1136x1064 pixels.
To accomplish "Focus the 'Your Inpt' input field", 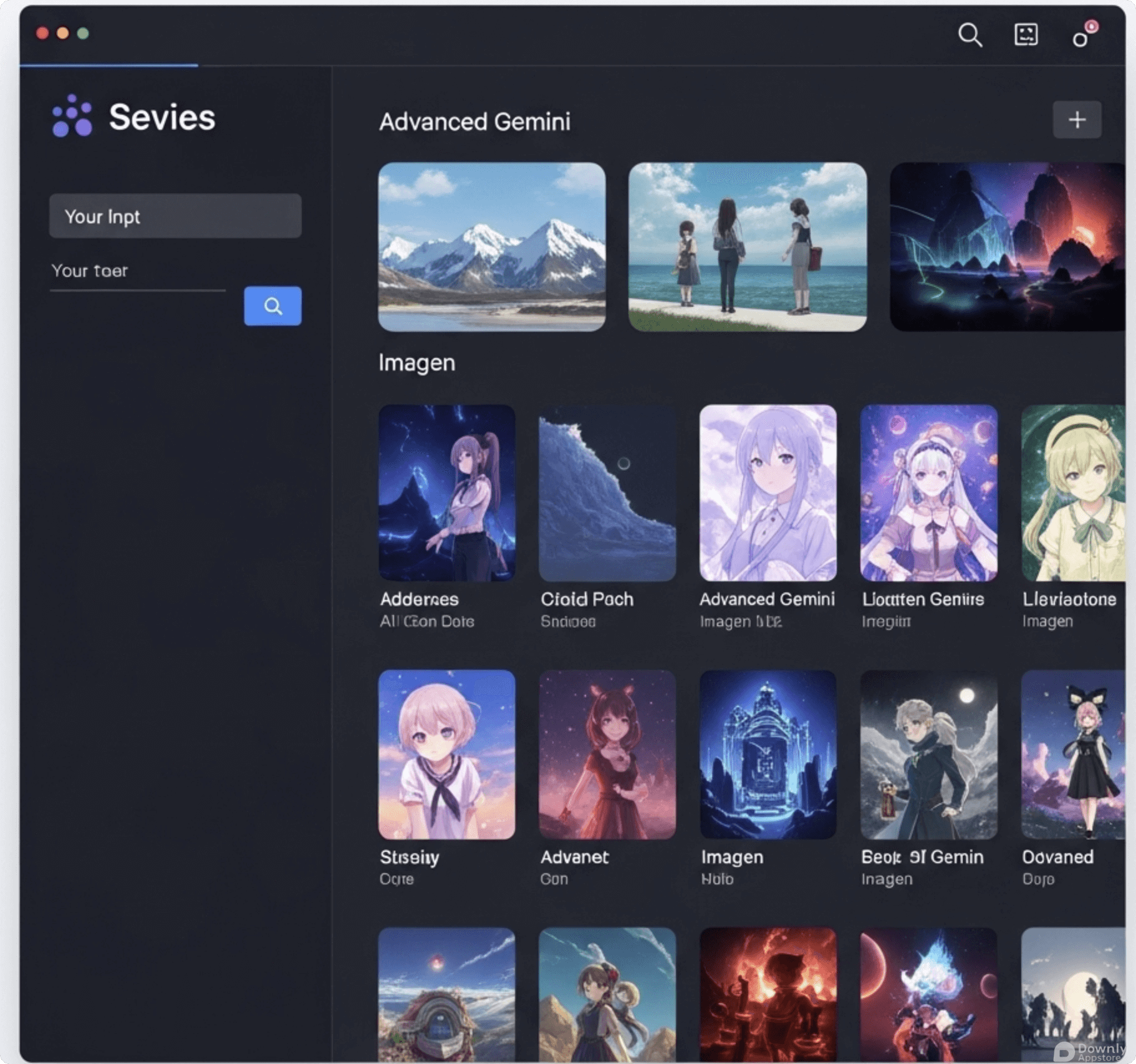I will pos(175,216).
